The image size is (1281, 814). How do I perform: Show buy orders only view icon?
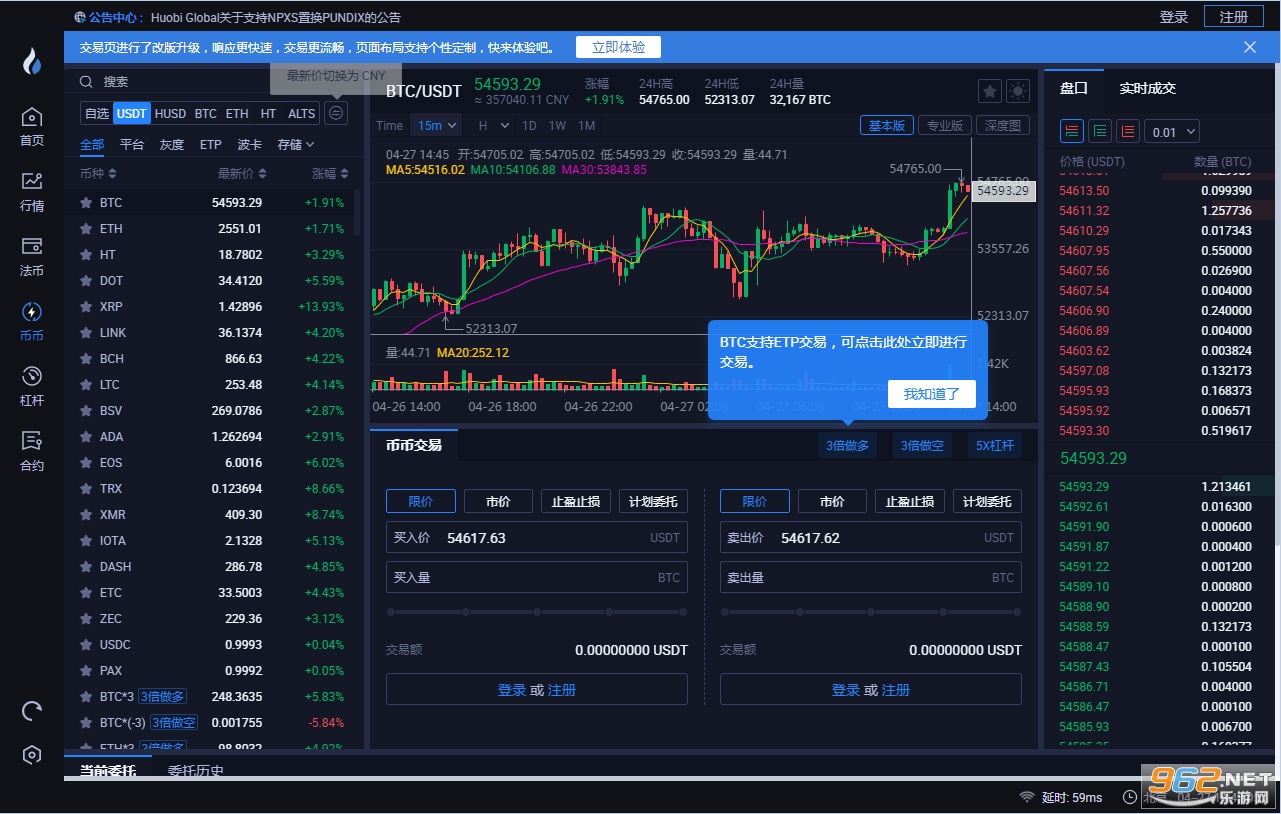[1100, 131]
